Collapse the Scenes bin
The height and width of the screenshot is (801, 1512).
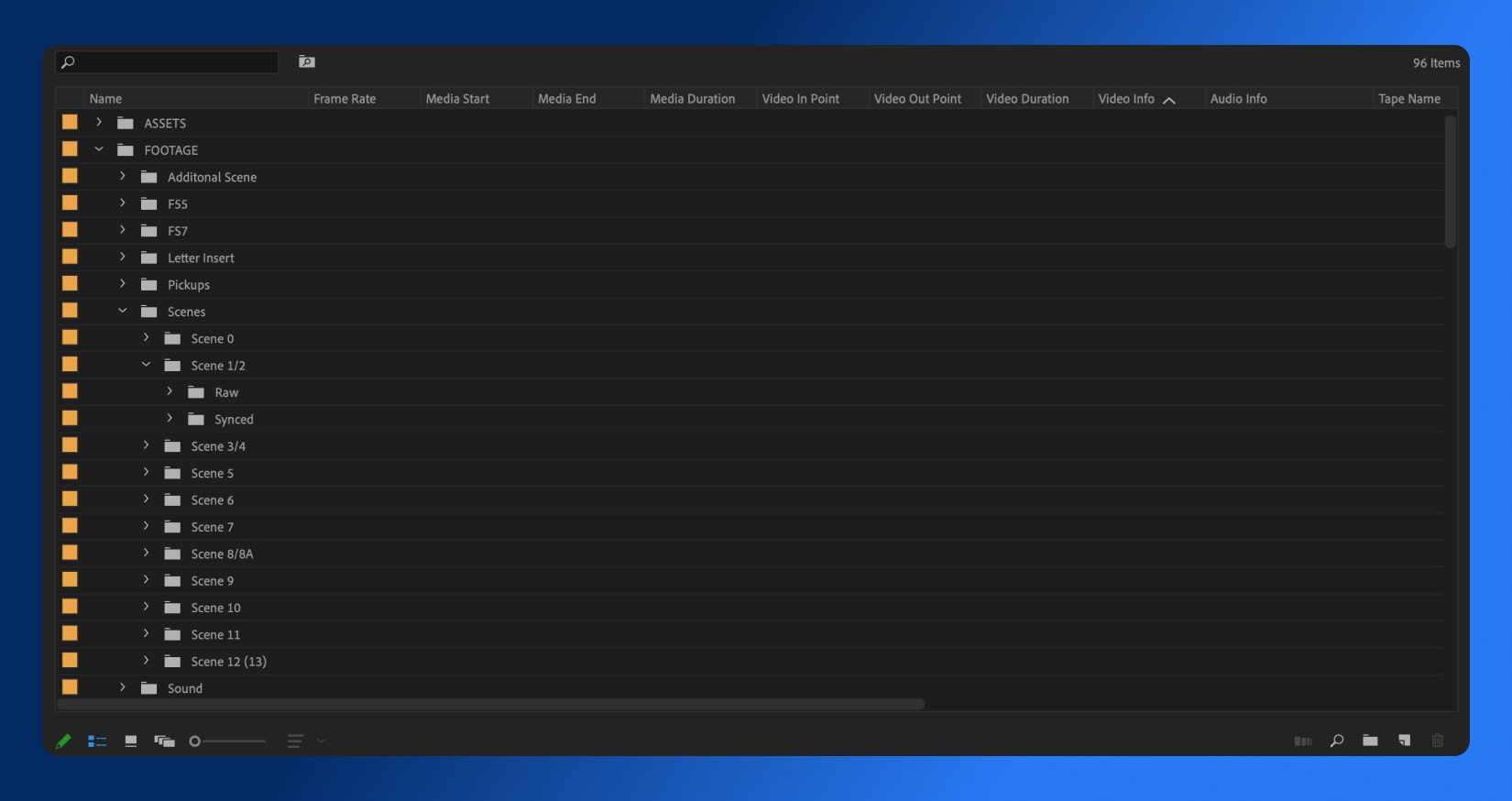(123, 311)
